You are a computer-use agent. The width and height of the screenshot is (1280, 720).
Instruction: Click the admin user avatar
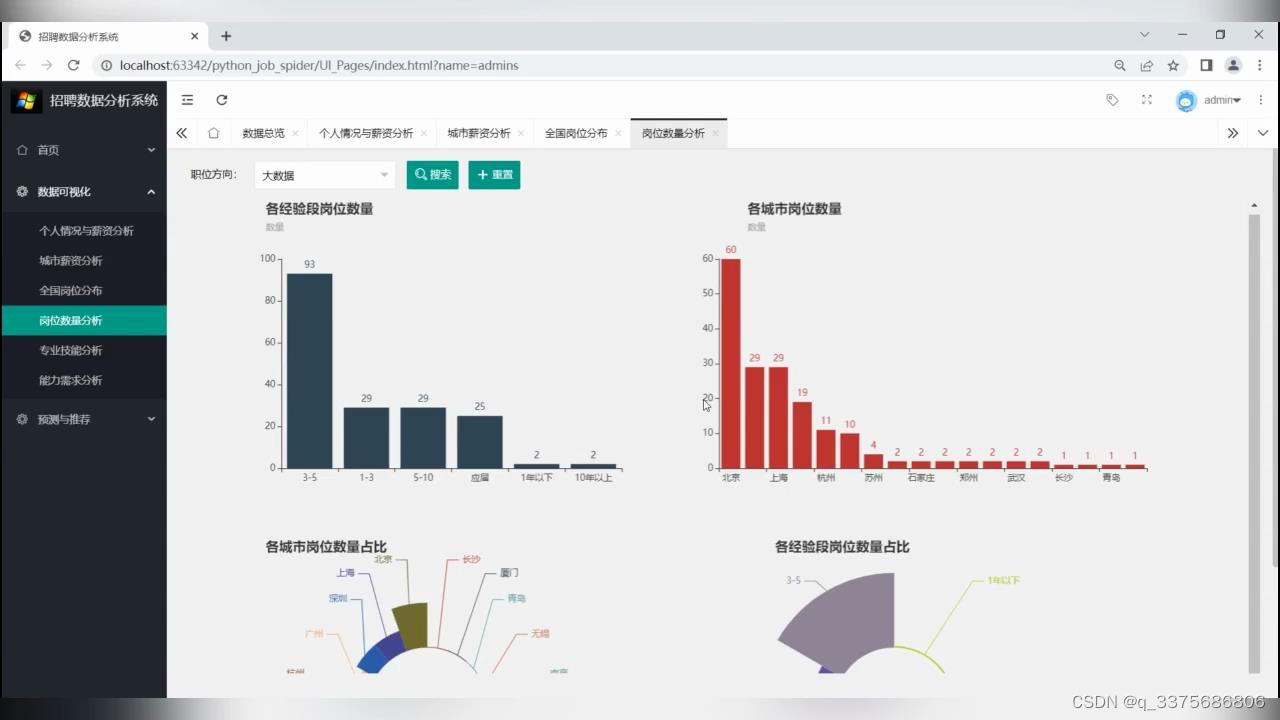[1186, 100]
